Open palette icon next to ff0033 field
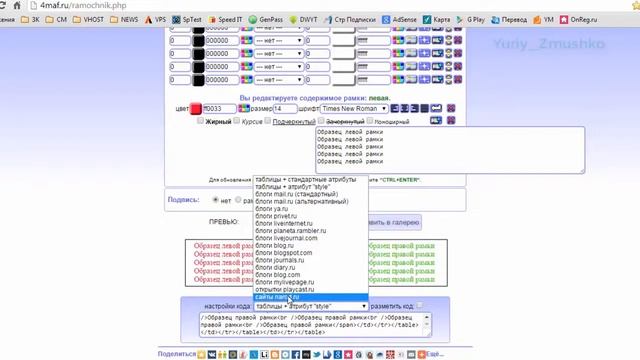 click(x=244, y=108)
